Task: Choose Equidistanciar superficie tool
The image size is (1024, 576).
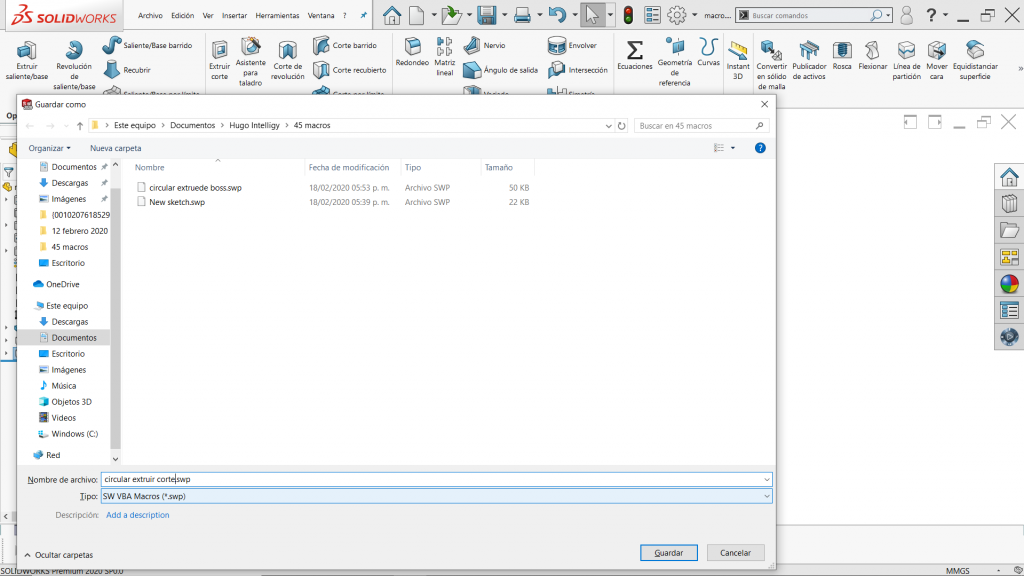Action: (975, 61)
